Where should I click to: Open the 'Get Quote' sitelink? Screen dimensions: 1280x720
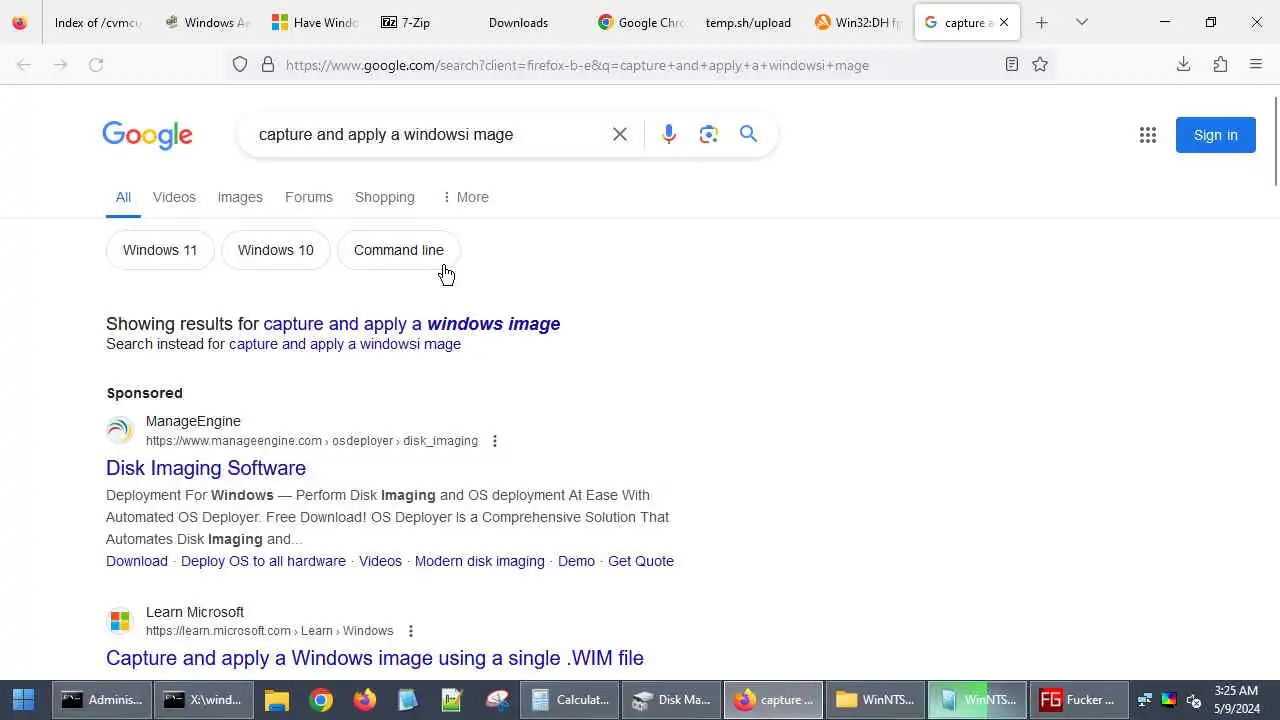[x=641, y=561]
